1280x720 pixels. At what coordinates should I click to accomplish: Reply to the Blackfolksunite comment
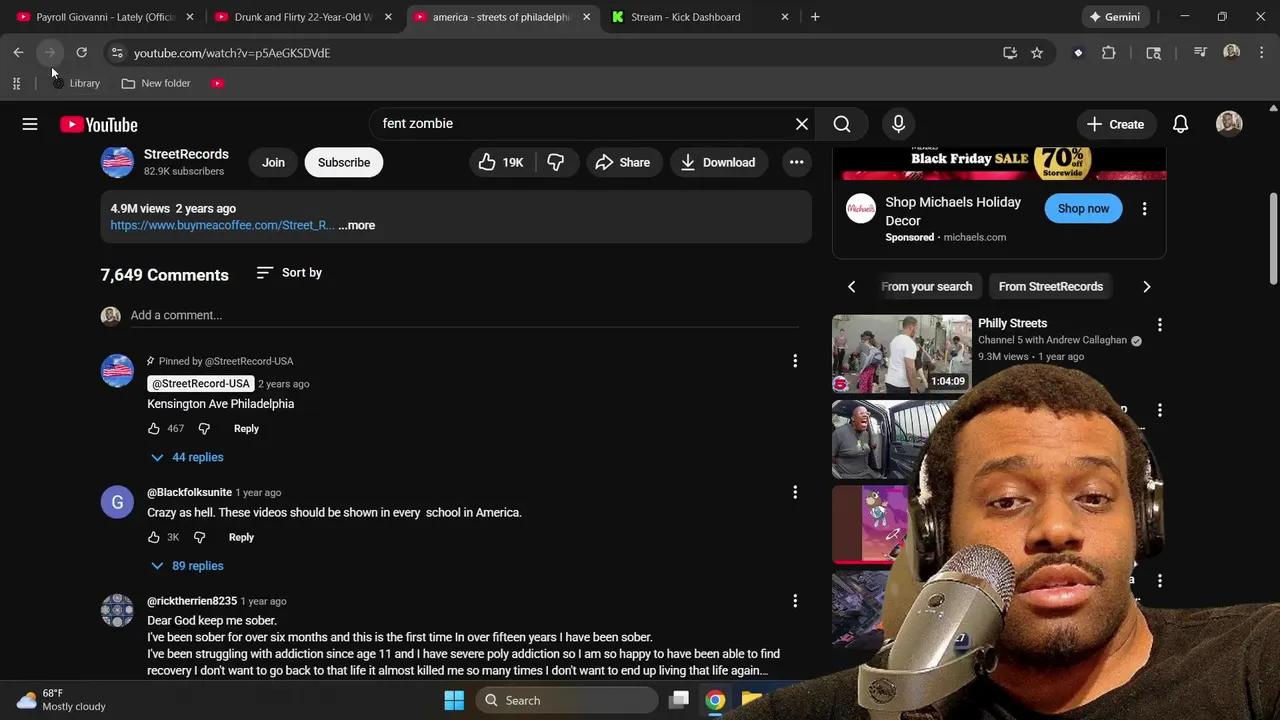click(241, 537)
